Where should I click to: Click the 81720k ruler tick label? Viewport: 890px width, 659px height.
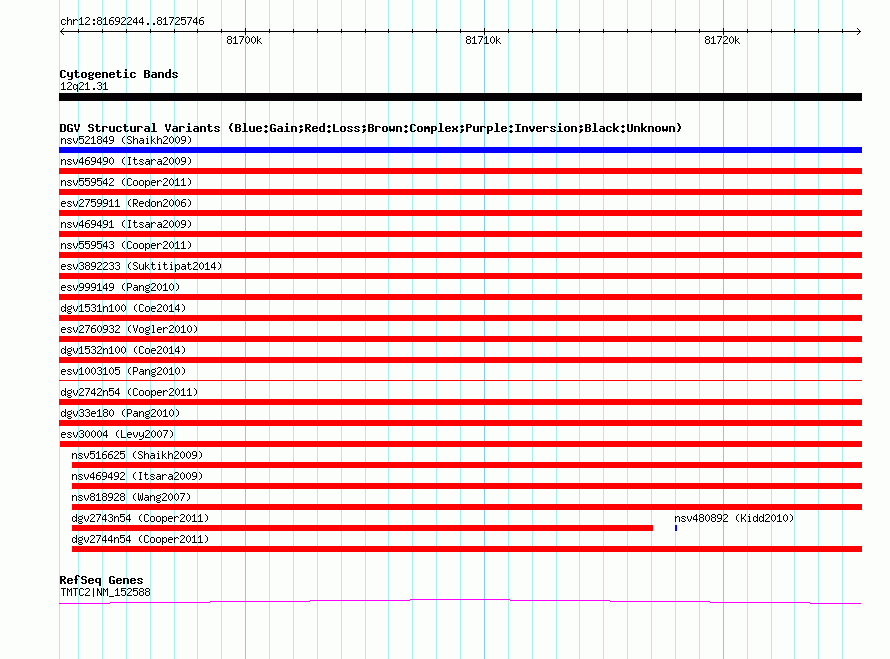(722, 40)
